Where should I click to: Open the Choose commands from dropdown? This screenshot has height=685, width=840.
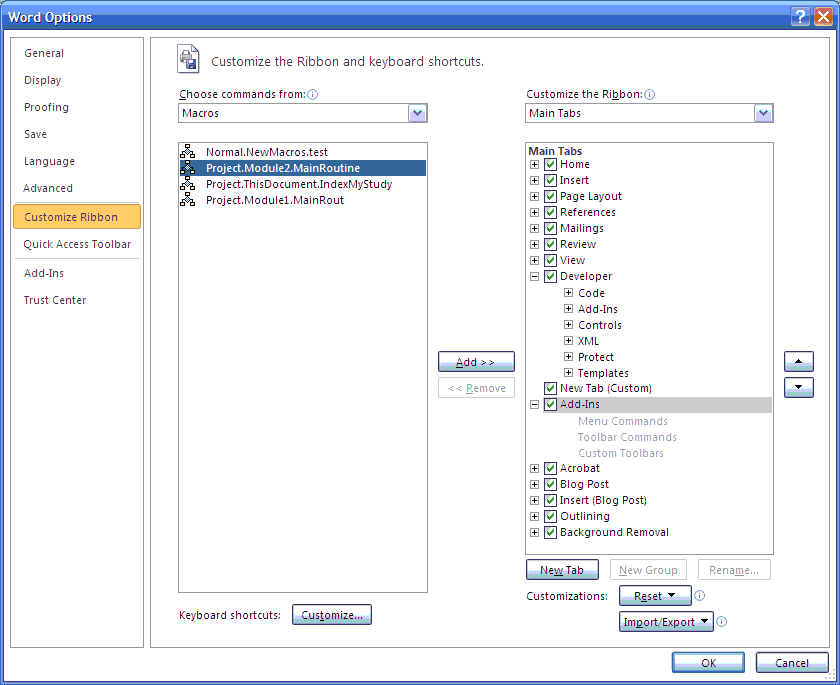[417, 113]
